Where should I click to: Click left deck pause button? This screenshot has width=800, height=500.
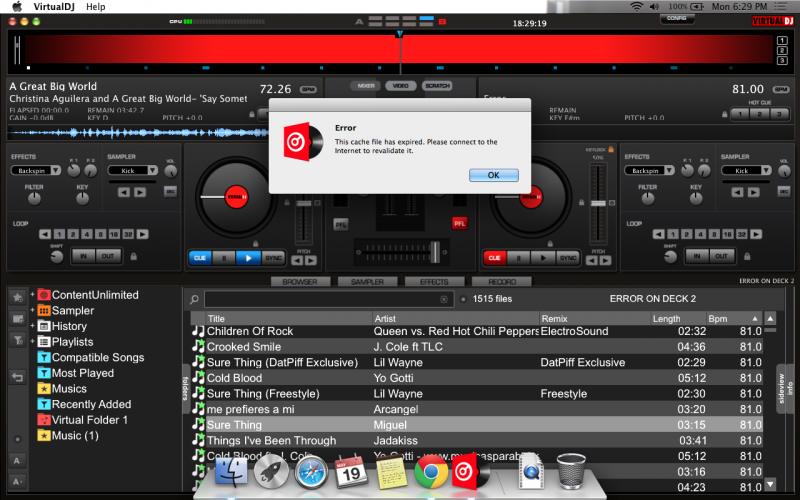pos(224,258)
